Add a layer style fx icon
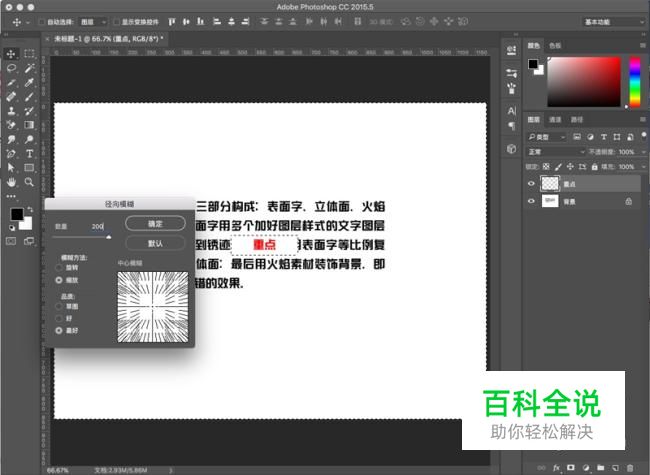Image resolution: width=650 pixels, height=475 pixels. click(x=556, y=468)
